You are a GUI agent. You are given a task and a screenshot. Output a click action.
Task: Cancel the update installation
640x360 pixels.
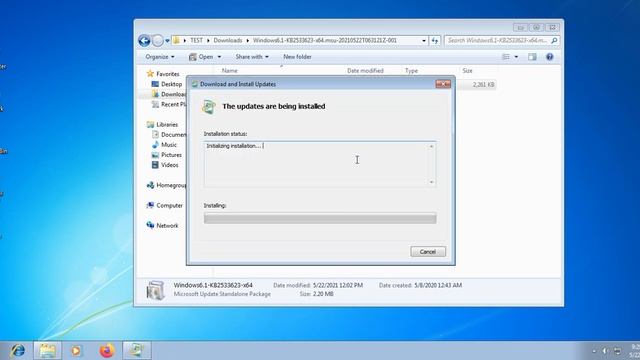coord(428,251)
